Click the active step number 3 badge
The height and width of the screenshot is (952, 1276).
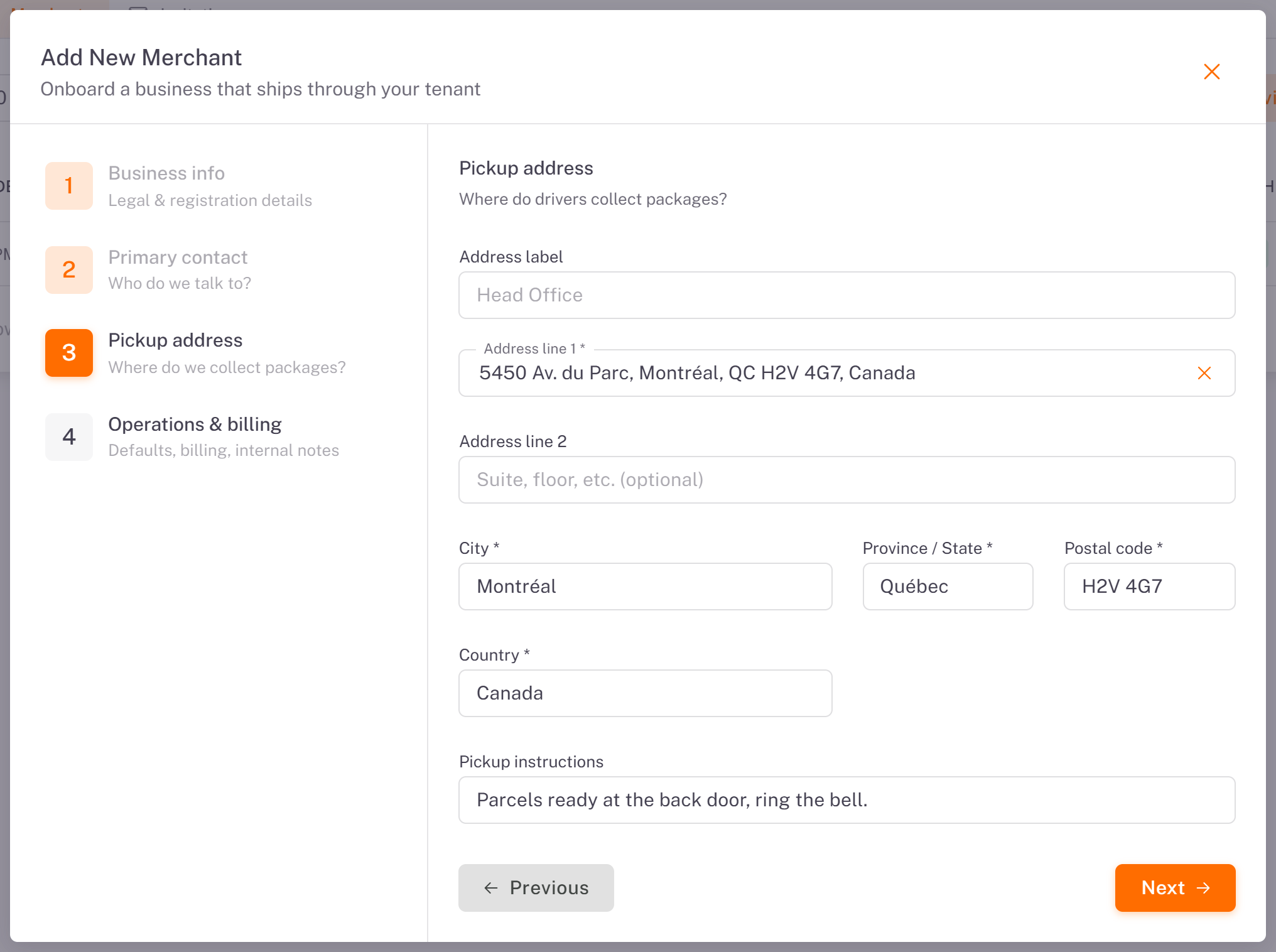click(69, 353)
